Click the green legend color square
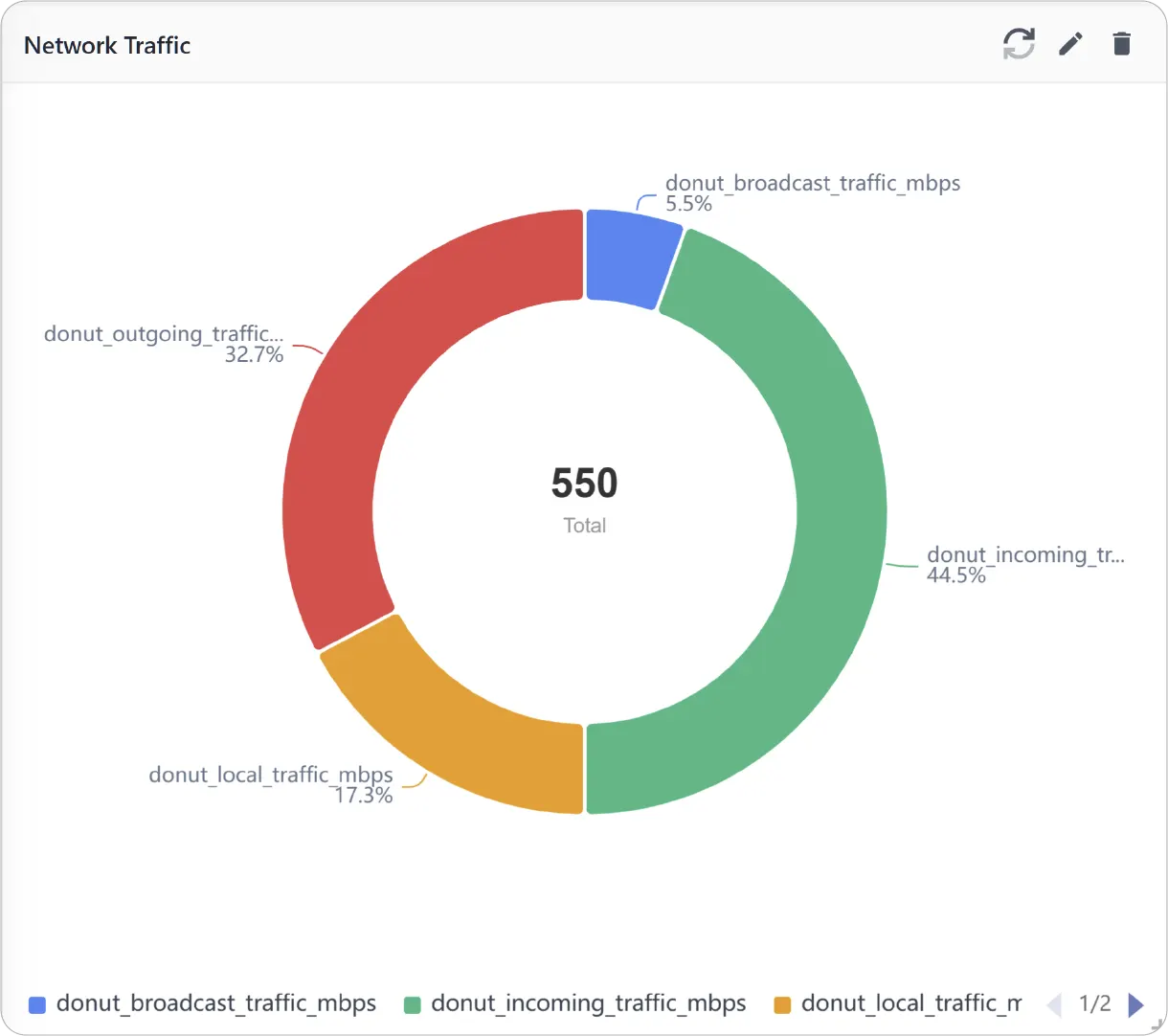Screen dimensions: 1168x1036 tap(413, 1004)
